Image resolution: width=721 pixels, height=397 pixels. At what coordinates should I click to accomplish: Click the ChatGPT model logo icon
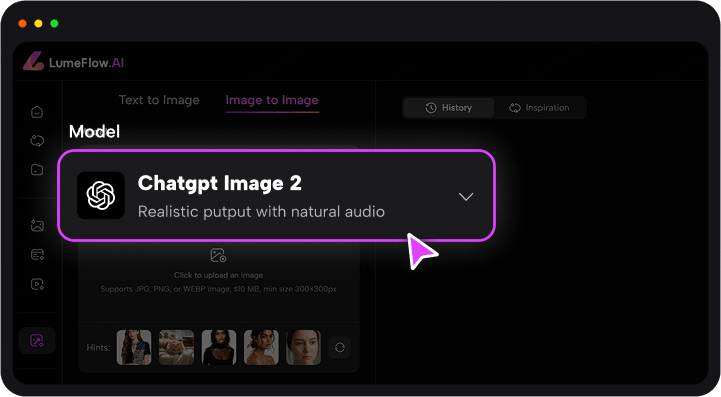101,196
